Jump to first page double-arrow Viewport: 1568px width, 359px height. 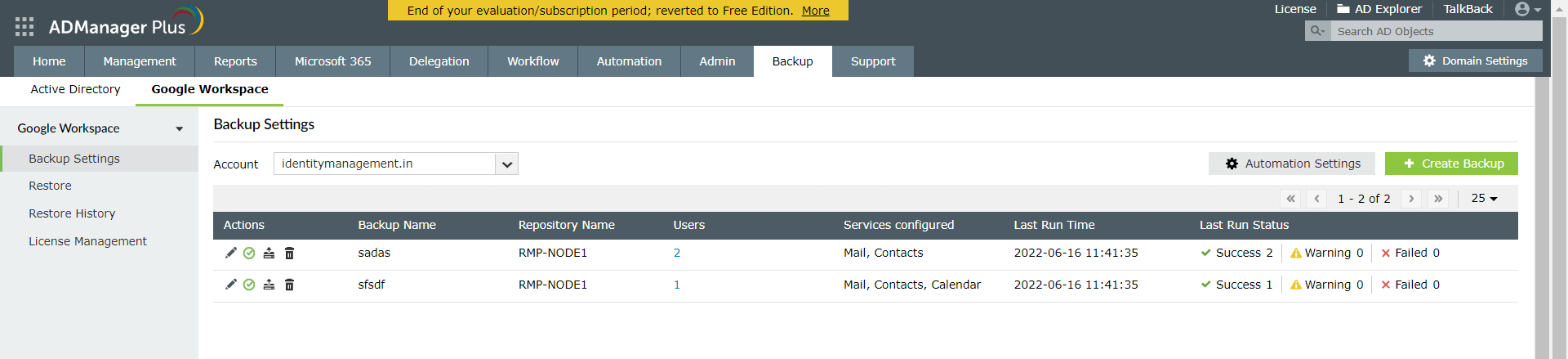[1290, 199]
